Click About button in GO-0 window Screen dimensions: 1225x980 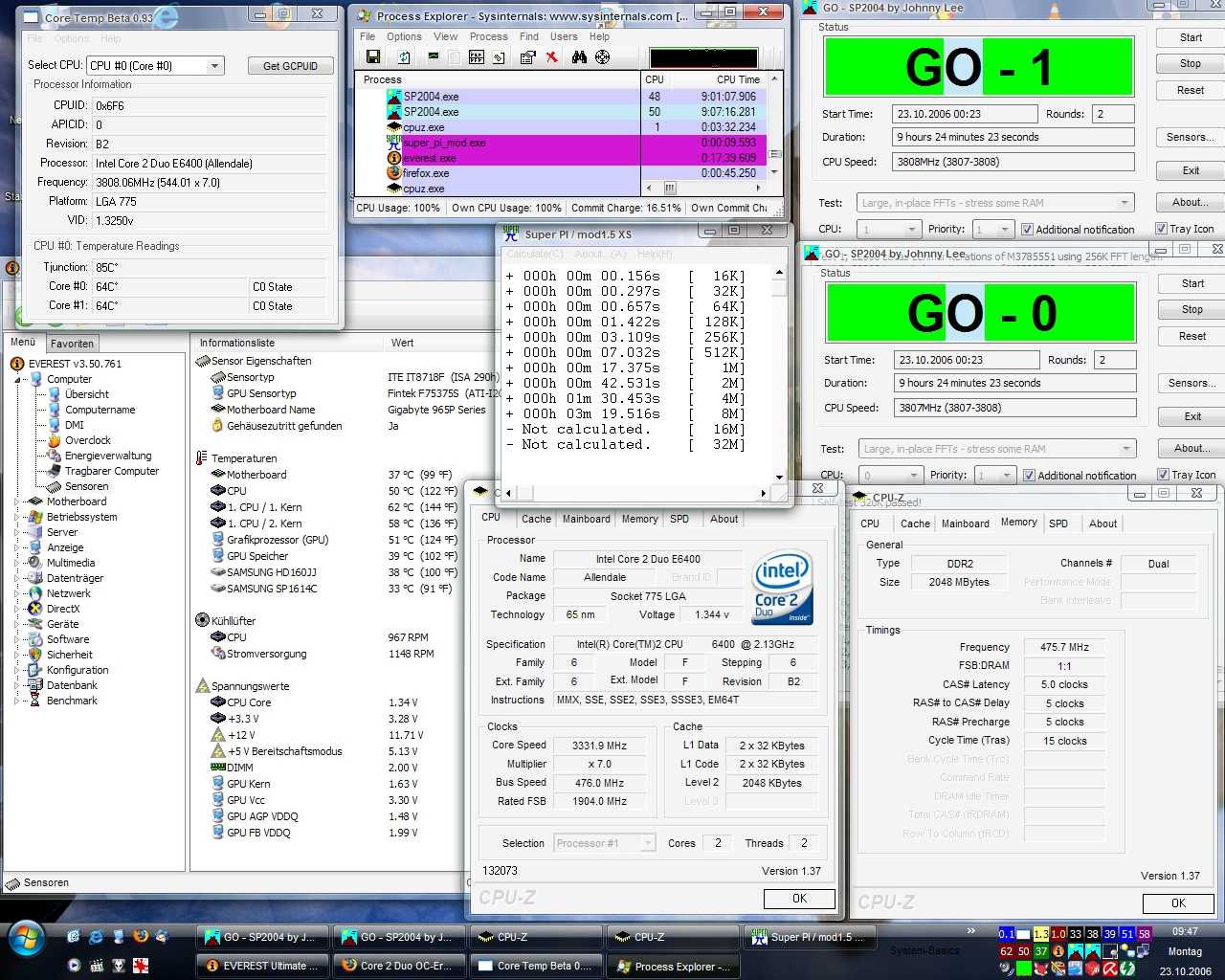(x=1192, y=448)
